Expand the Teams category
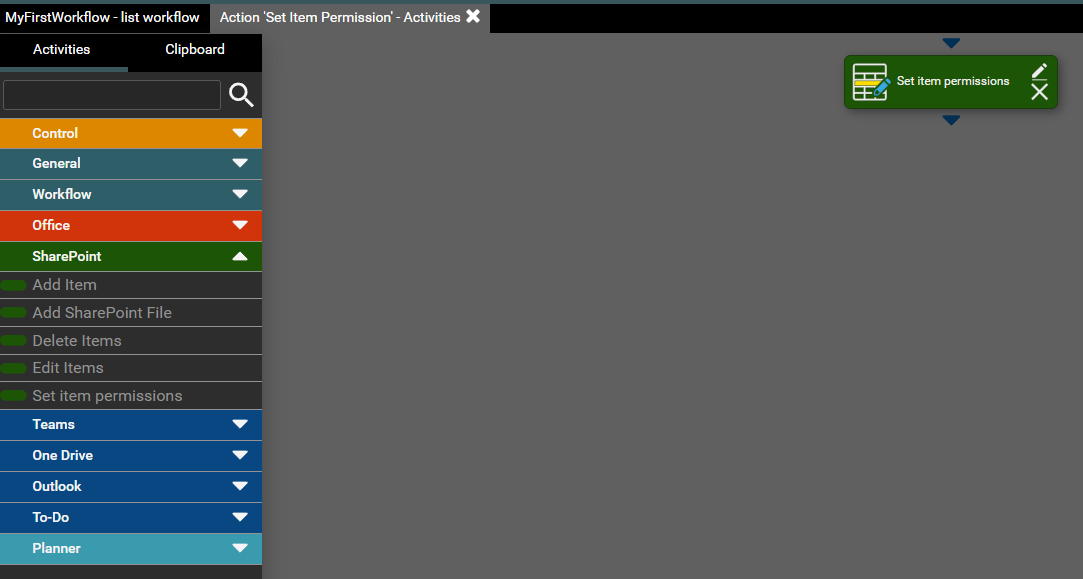 pyautogui.click(x=239, y=424)
